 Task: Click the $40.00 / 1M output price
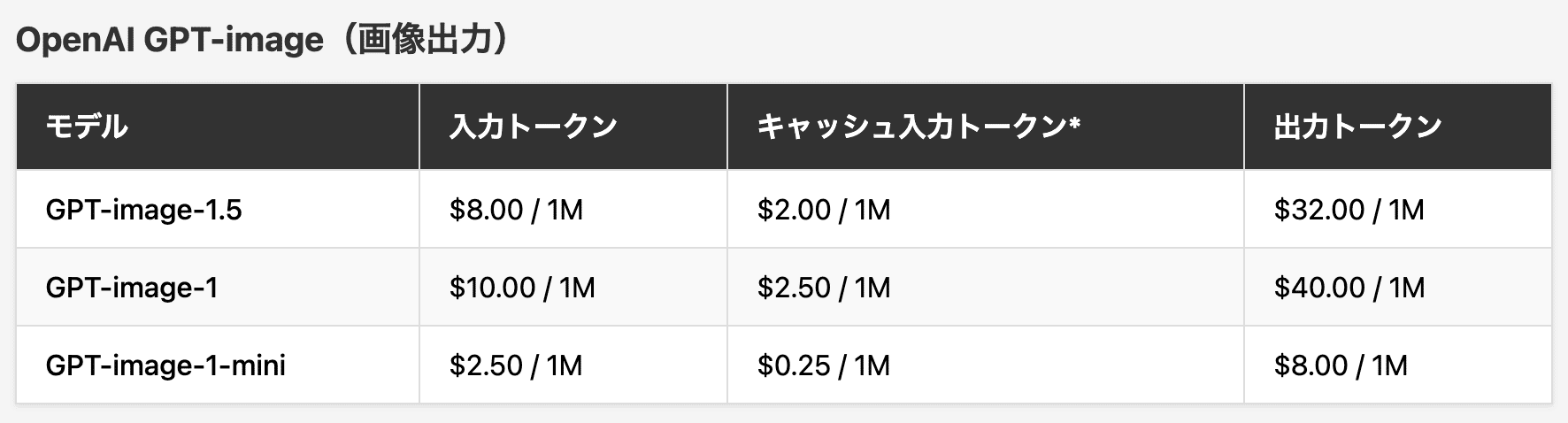[1349, 288]
